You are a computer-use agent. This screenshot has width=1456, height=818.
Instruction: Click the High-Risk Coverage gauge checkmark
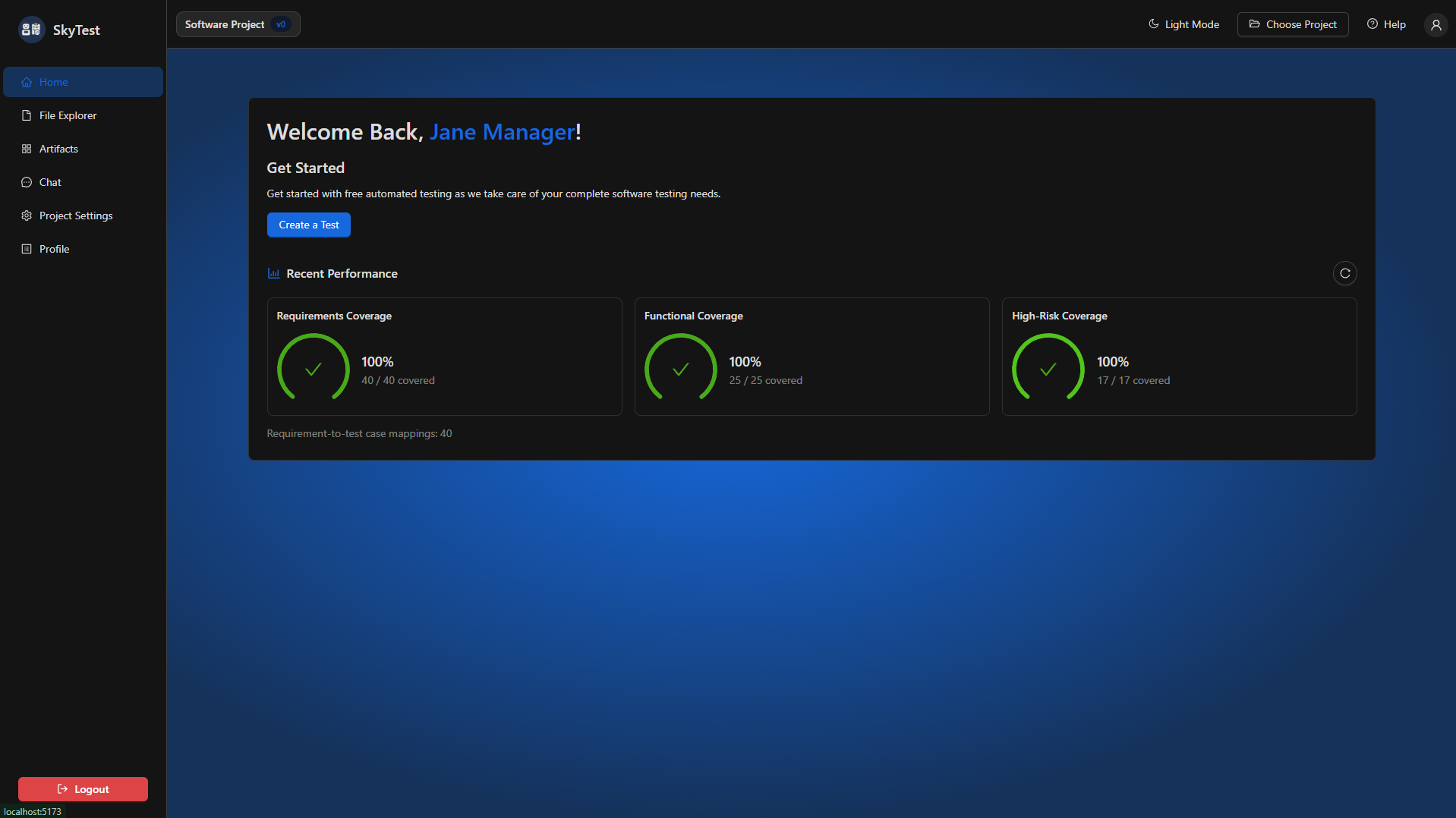pos(1048,370)
